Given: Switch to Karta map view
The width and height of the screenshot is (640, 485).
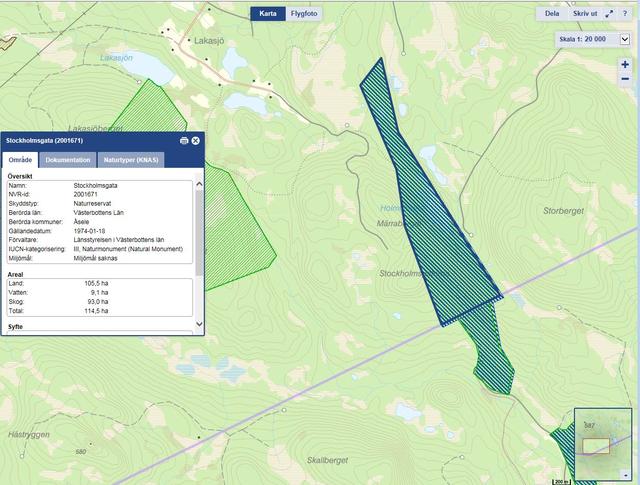Looking at the screenshot, I should coord(267,14).
